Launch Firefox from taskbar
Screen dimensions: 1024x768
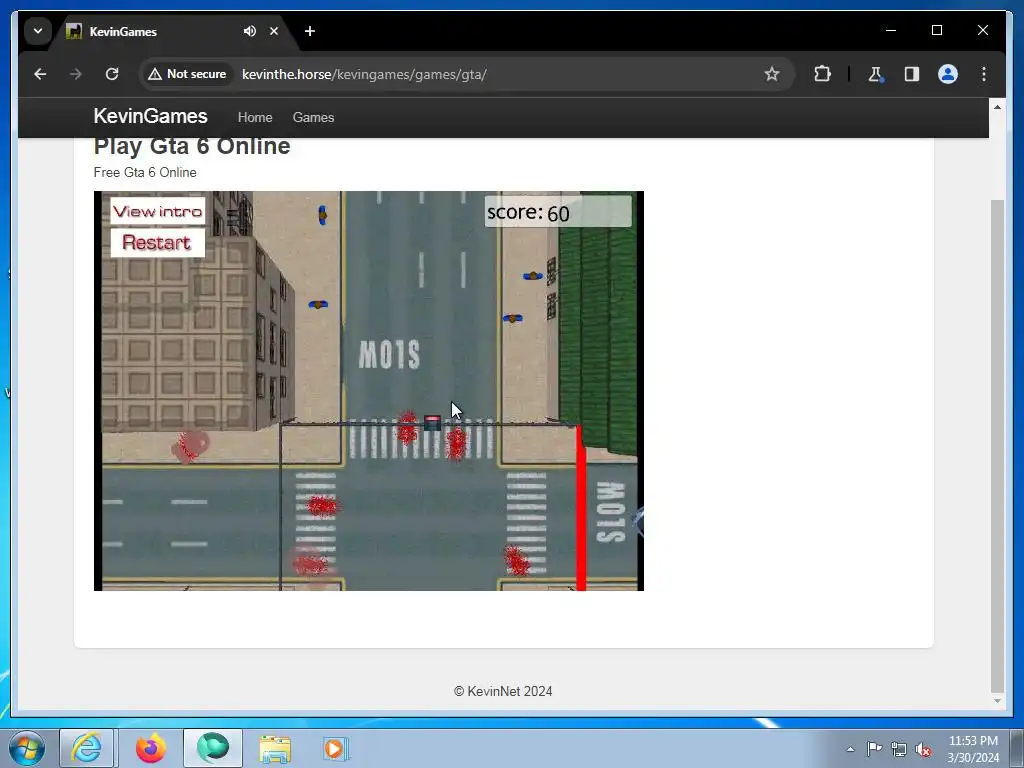[150, 748]
